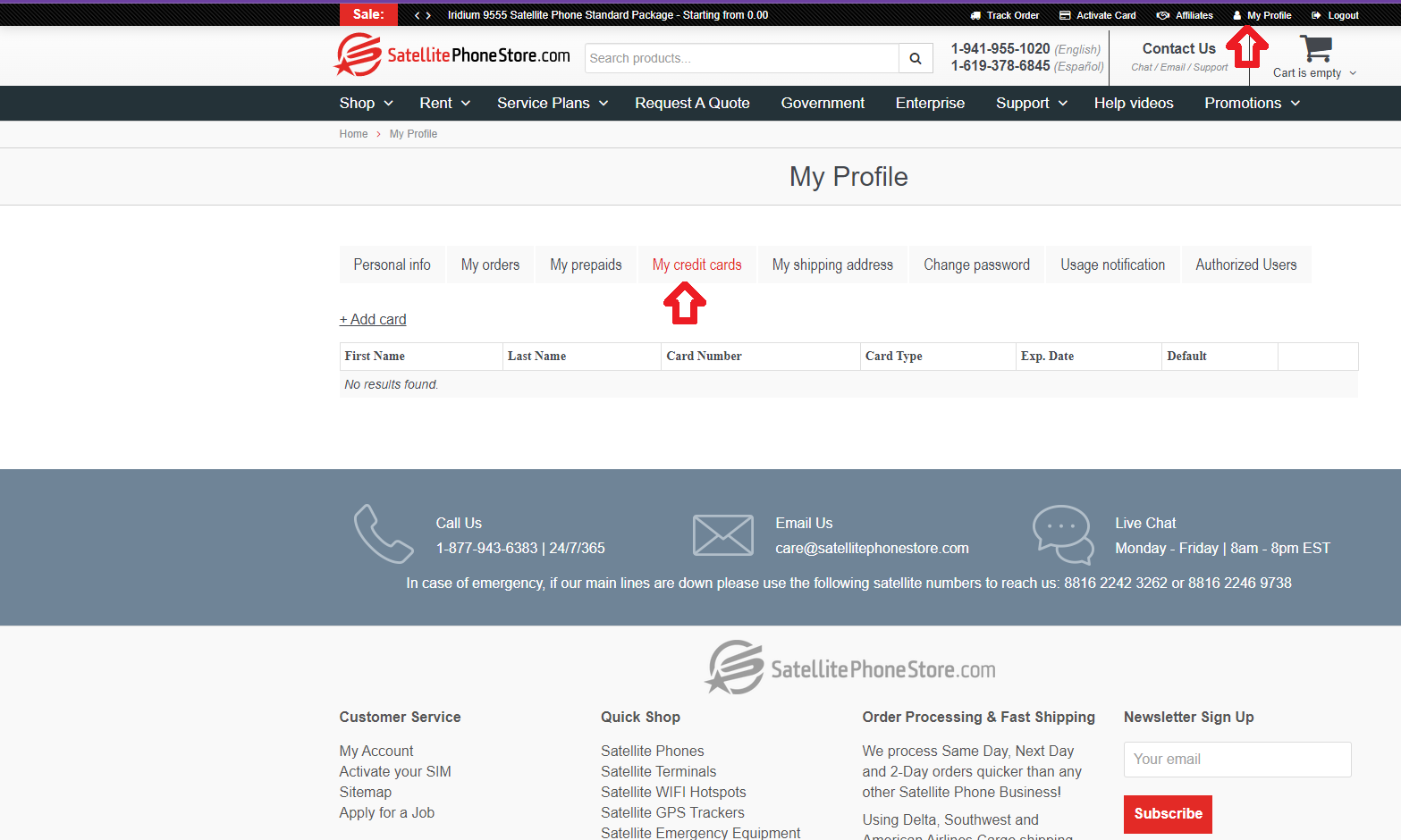The height and width of the screenshot is (840, 1401).
Task: Select My credit cards tab
Action: click(x=697, y=265)
